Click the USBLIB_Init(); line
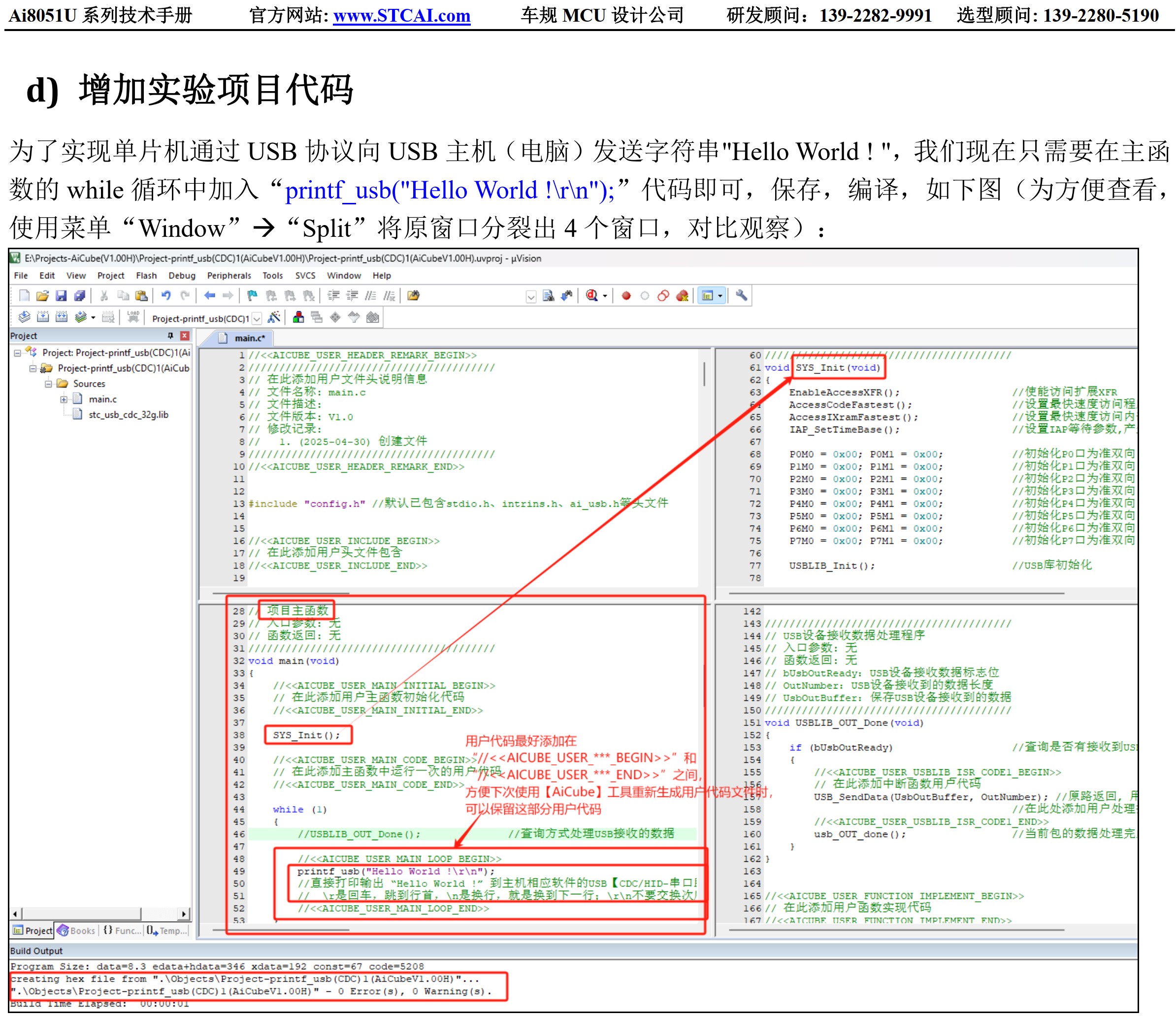This screenshot has width=1176, height=1016. pos(831,566)
